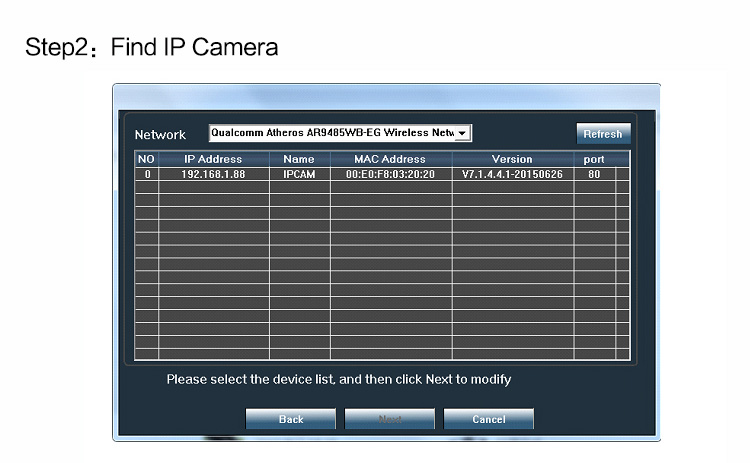
Task: Select the Qualcomm Atheros network adapter field
Action: [x=332, y=133]
